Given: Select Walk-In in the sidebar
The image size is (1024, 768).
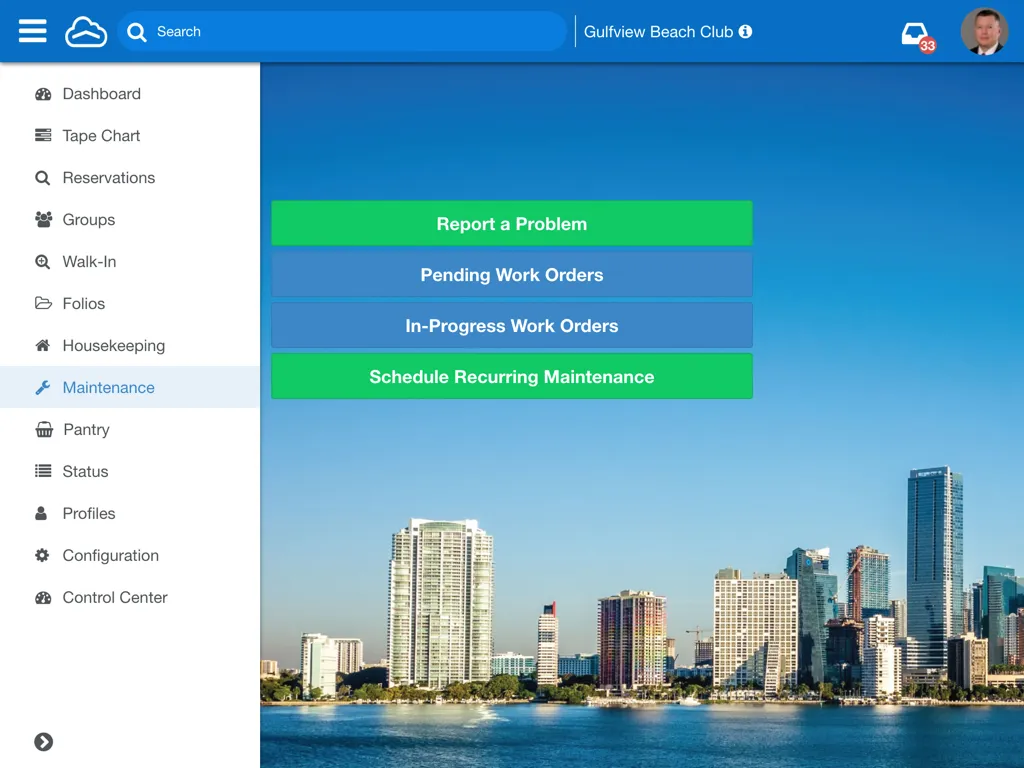Looking at the screenshot, I should click(130, 262).
